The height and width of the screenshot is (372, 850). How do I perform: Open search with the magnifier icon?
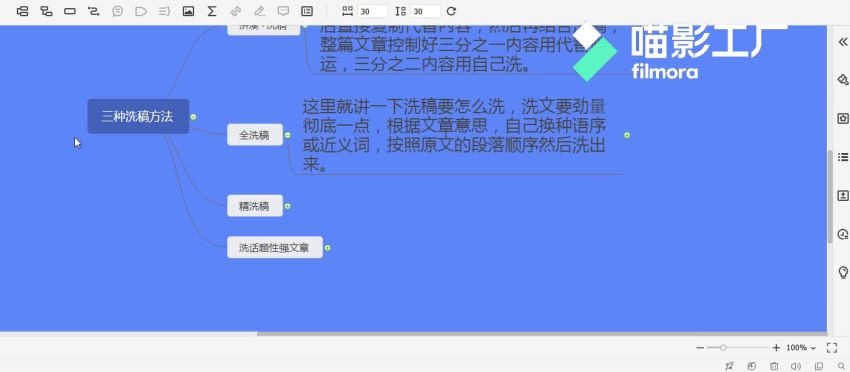[841, 366]
